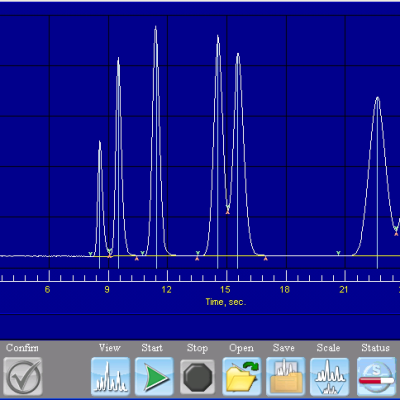The height and width of the screenshot is (400, 400).
Task: Start acquisition with the green play button
Action: point(154,376)
